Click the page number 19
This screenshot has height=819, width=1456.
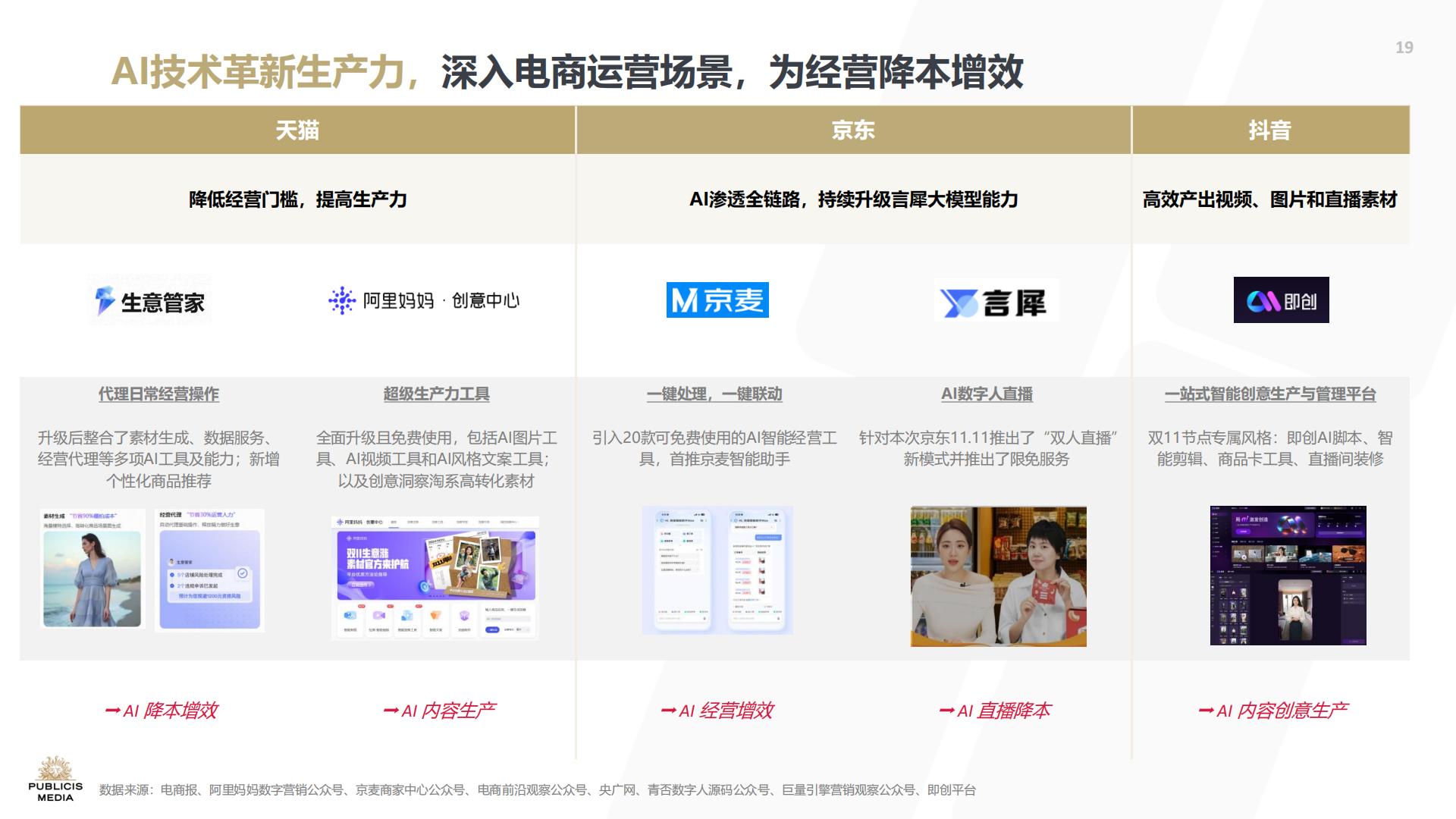pyautogui.click(x=1404, y=47)
